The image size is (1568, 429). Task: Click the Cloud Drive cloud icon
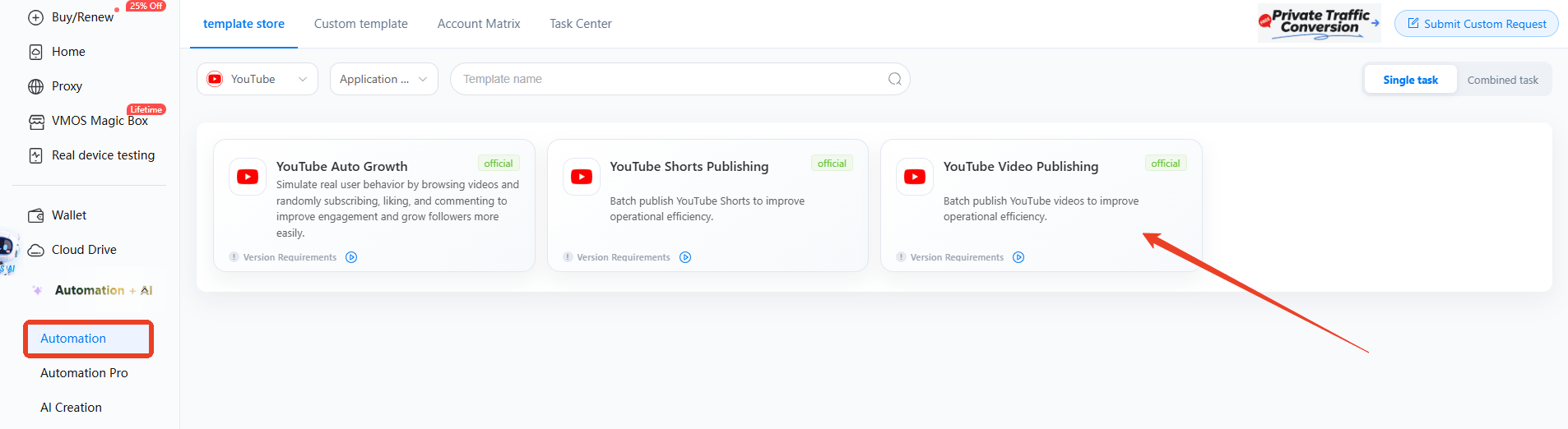click(36, 250)
